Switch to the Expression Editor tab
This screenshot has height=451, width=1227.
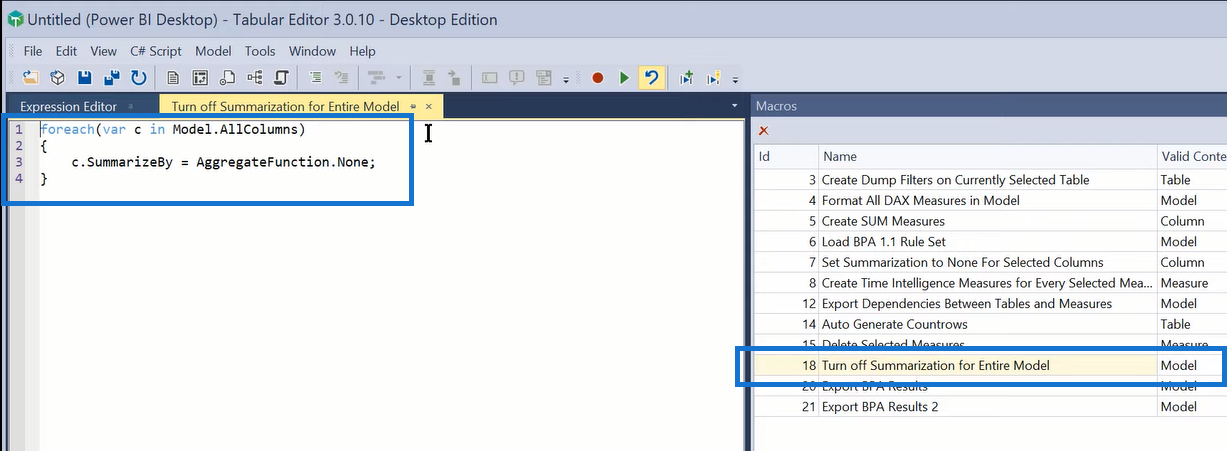pos(68,106)
